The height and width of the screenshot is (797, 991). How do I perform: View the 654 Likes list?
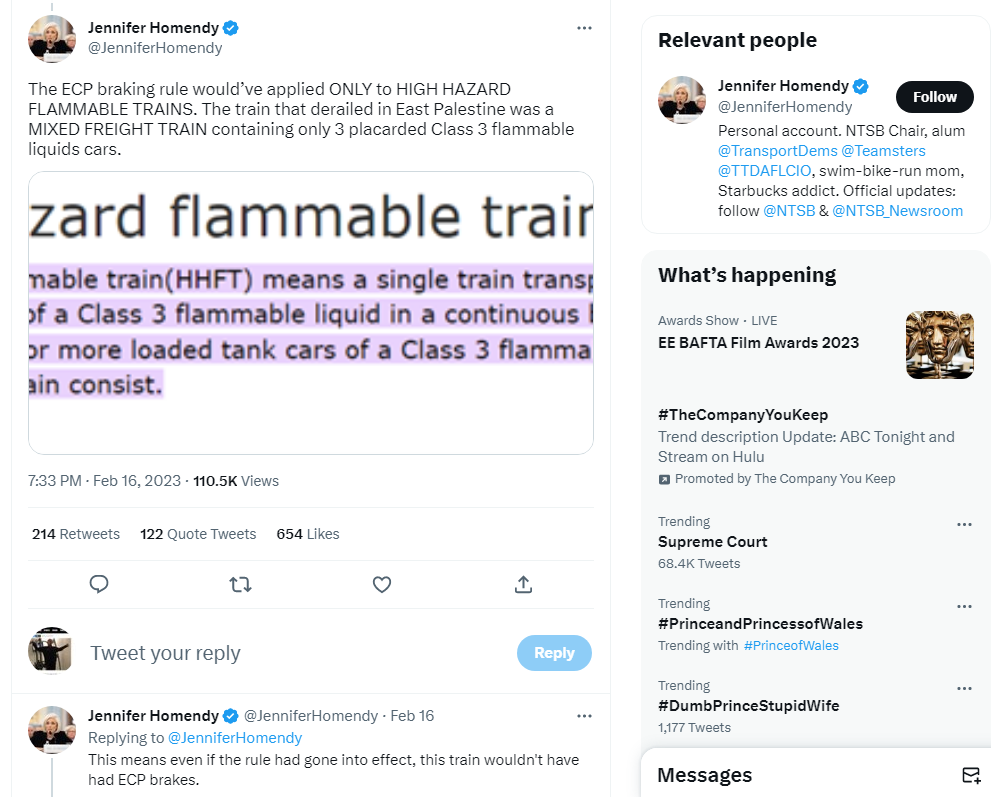tap(308, 534)
